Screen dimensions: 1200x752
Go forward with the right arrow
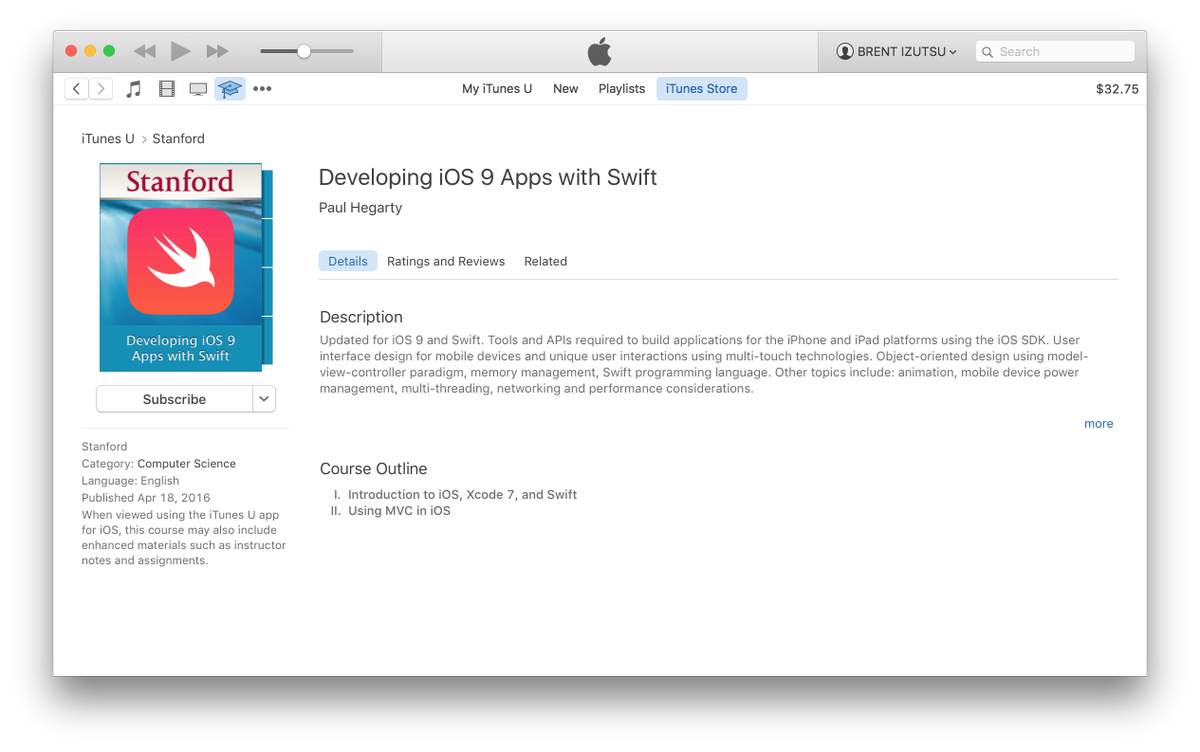(101, 89)
